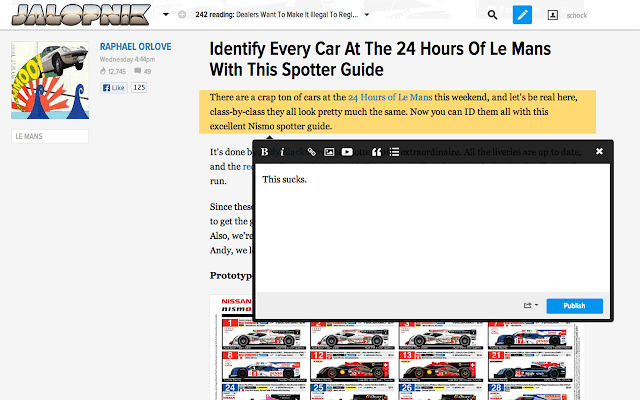Viewport: 640px width, 400px height.
Task: Publish the comment
Action: click(x=574, y=306)
